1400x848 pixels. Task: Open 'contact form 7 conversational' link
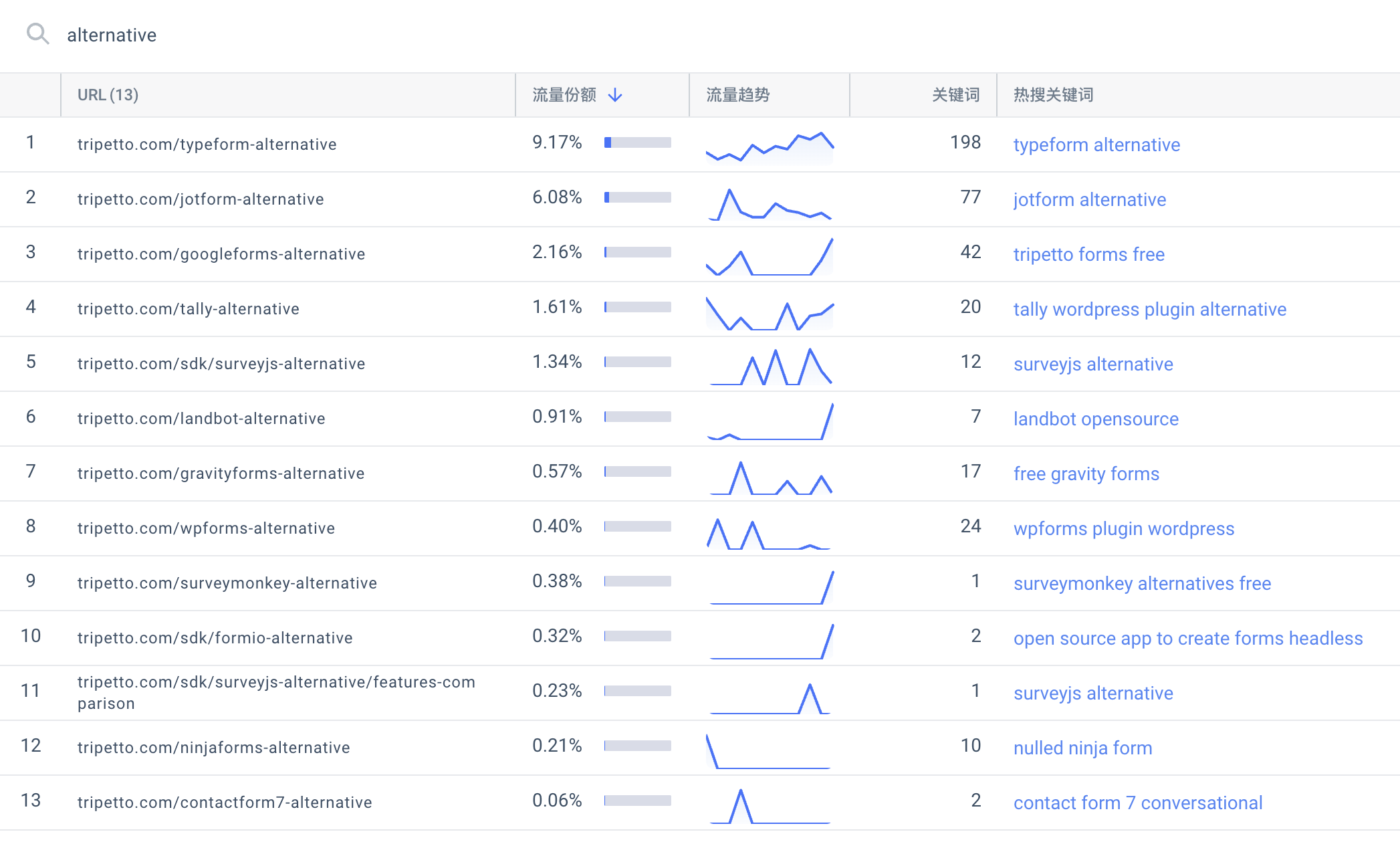coord(1137,803)
